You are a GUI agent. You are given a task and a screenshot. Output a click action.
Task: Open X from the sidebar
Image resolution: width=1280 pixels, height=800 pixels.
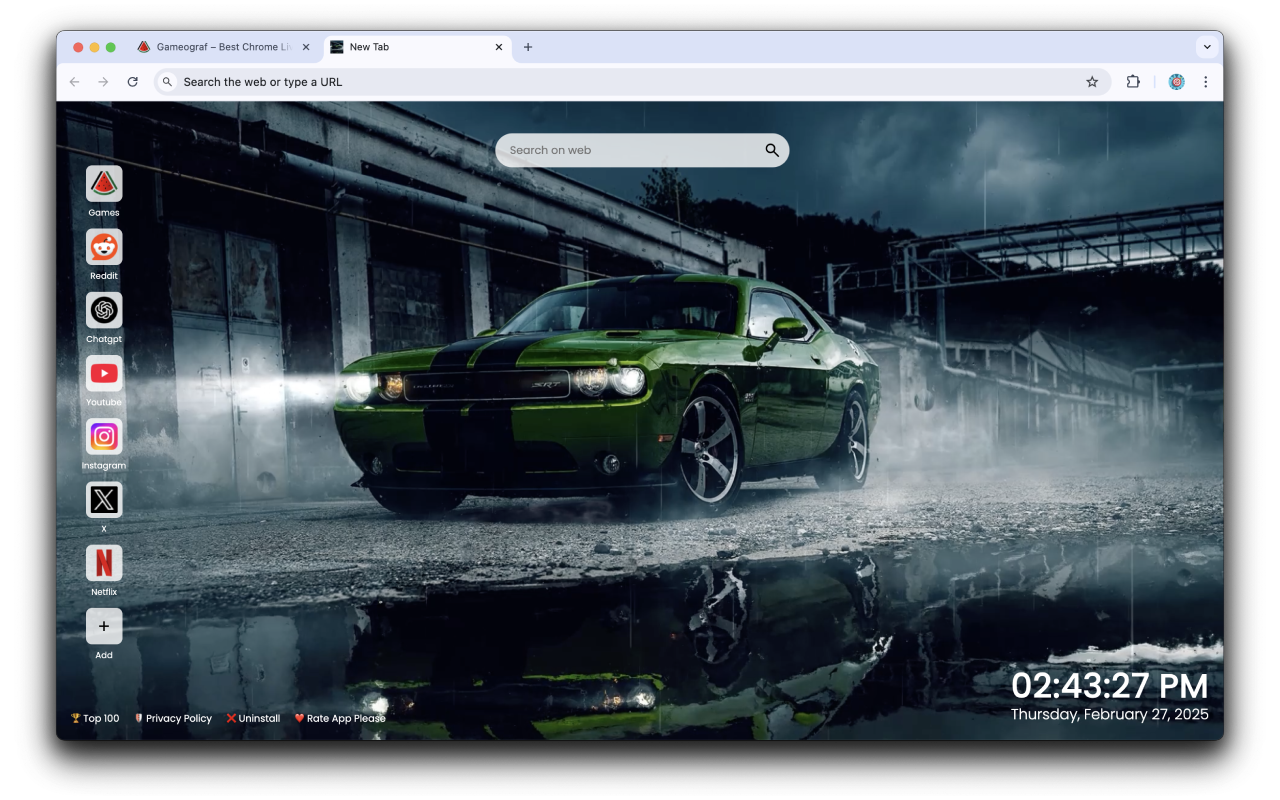pos(104,500)
